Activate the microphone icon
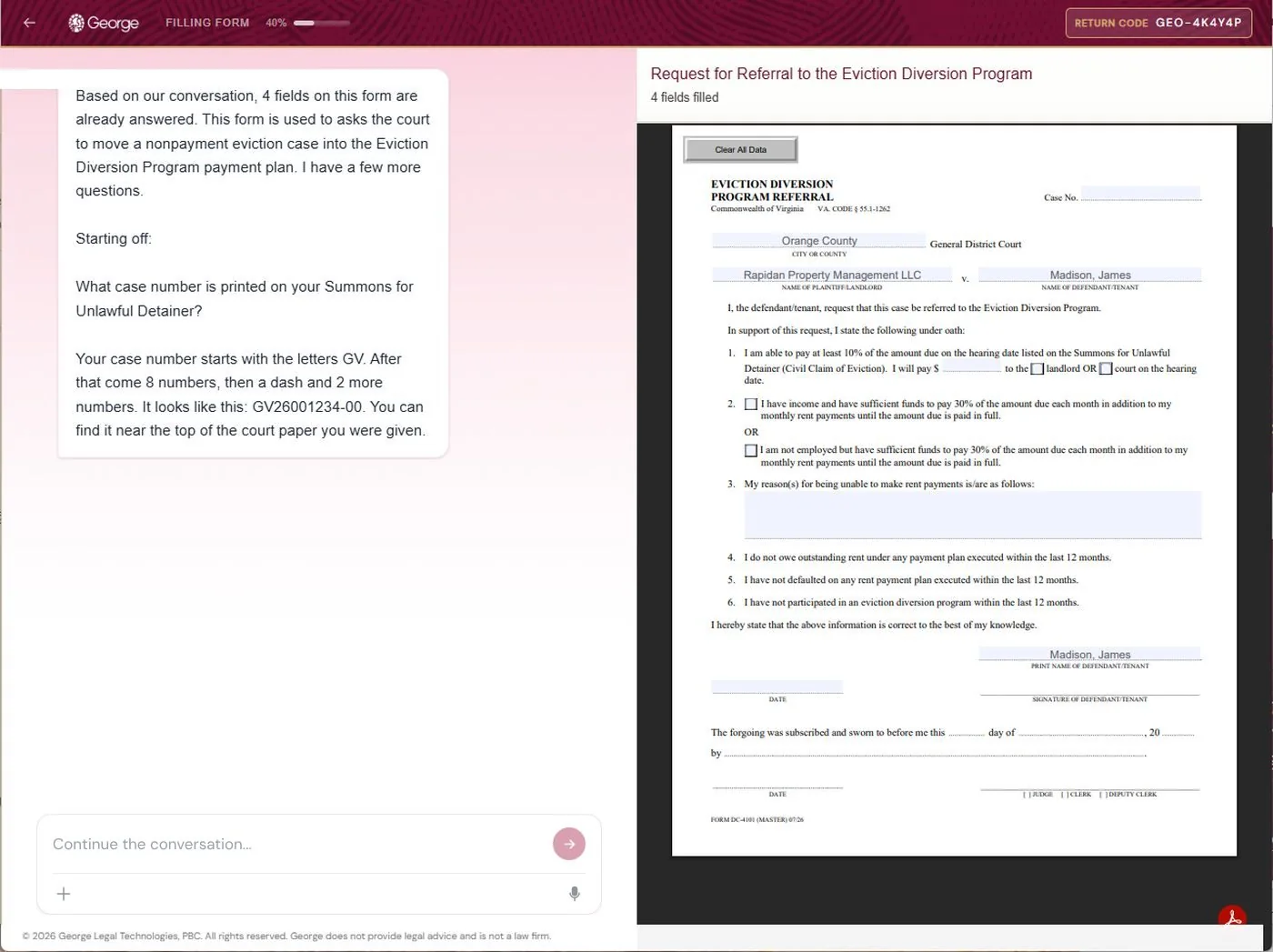Image resolution: width=1273 pixels, height=952 pixels. click(575, 894)
